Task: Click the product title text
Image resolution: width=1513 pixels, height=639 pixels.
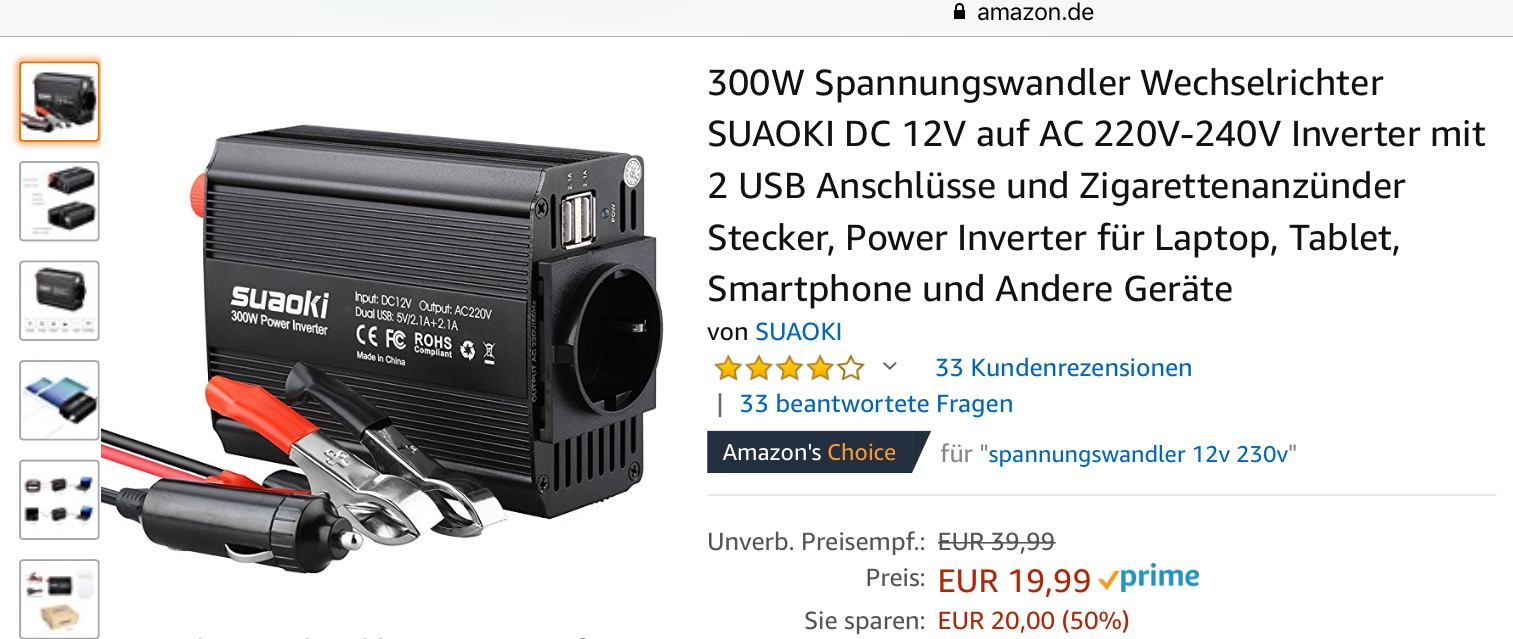Action: click(1097, 186)
